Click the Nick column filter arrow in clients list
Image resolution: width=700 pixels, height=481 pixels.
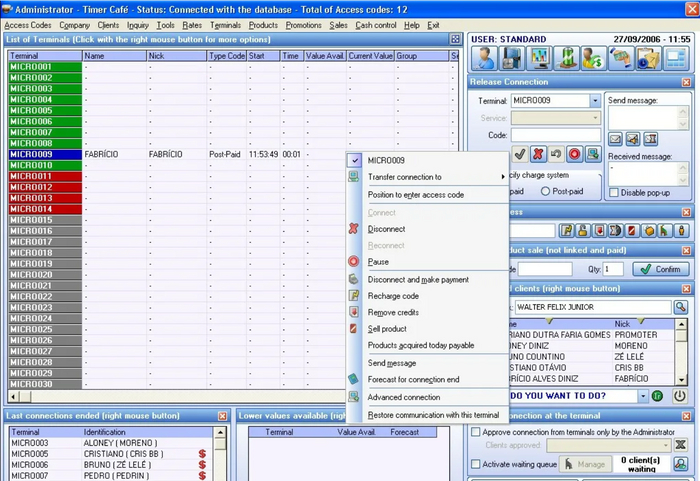pos(641,321)
